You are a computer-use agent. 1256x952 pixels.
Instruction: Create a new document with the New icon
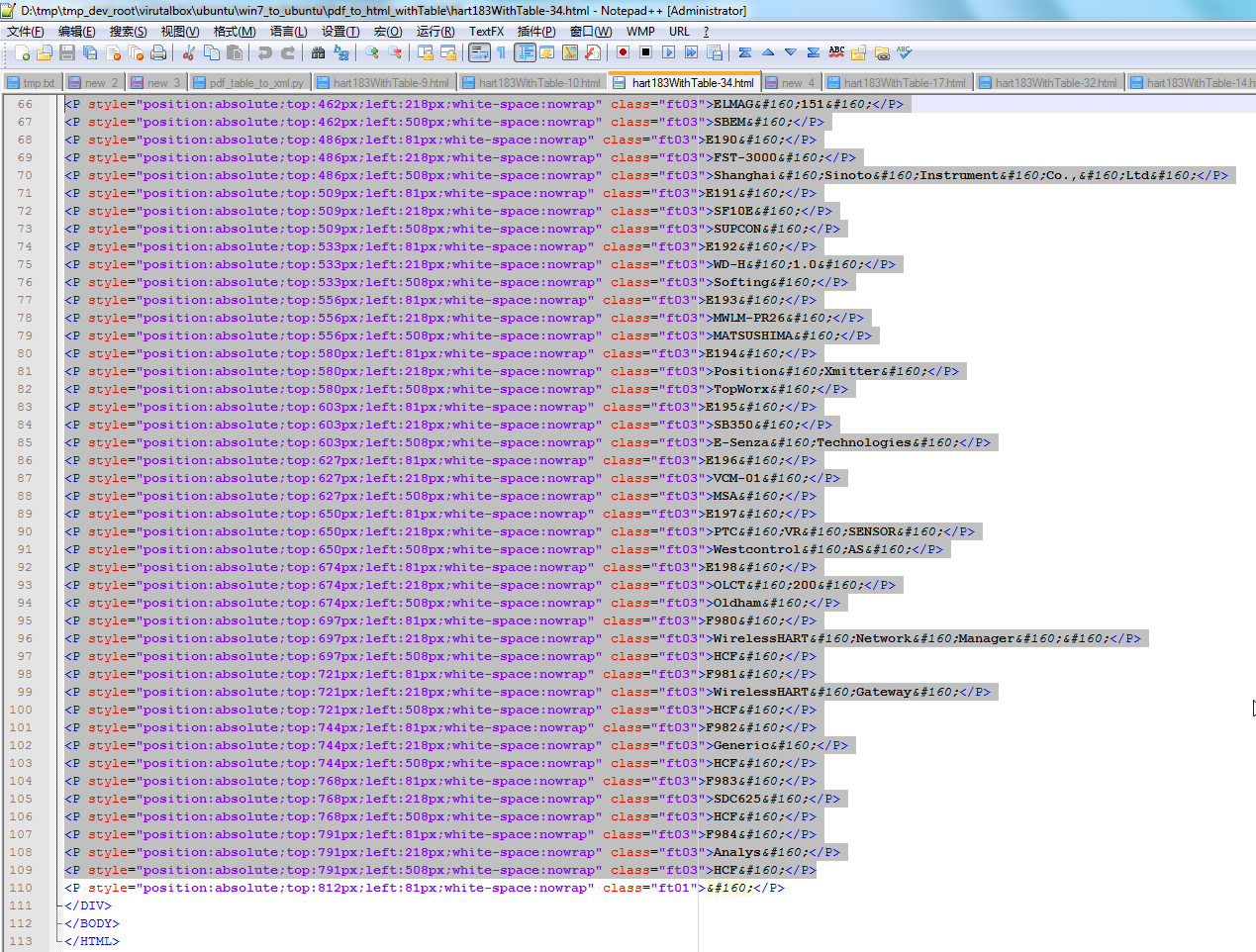point(22,52)
